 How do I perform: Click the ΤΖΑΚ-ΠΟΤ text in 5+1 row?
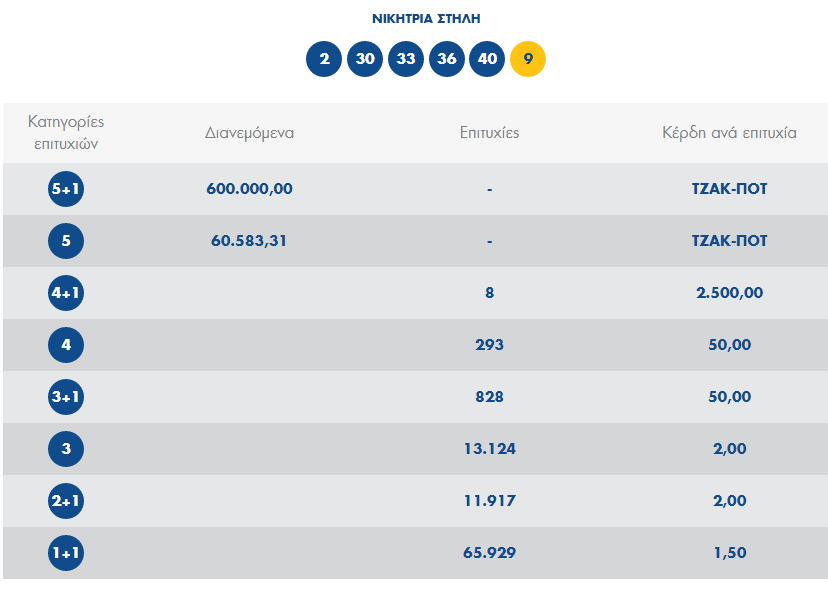coord(729,188)
